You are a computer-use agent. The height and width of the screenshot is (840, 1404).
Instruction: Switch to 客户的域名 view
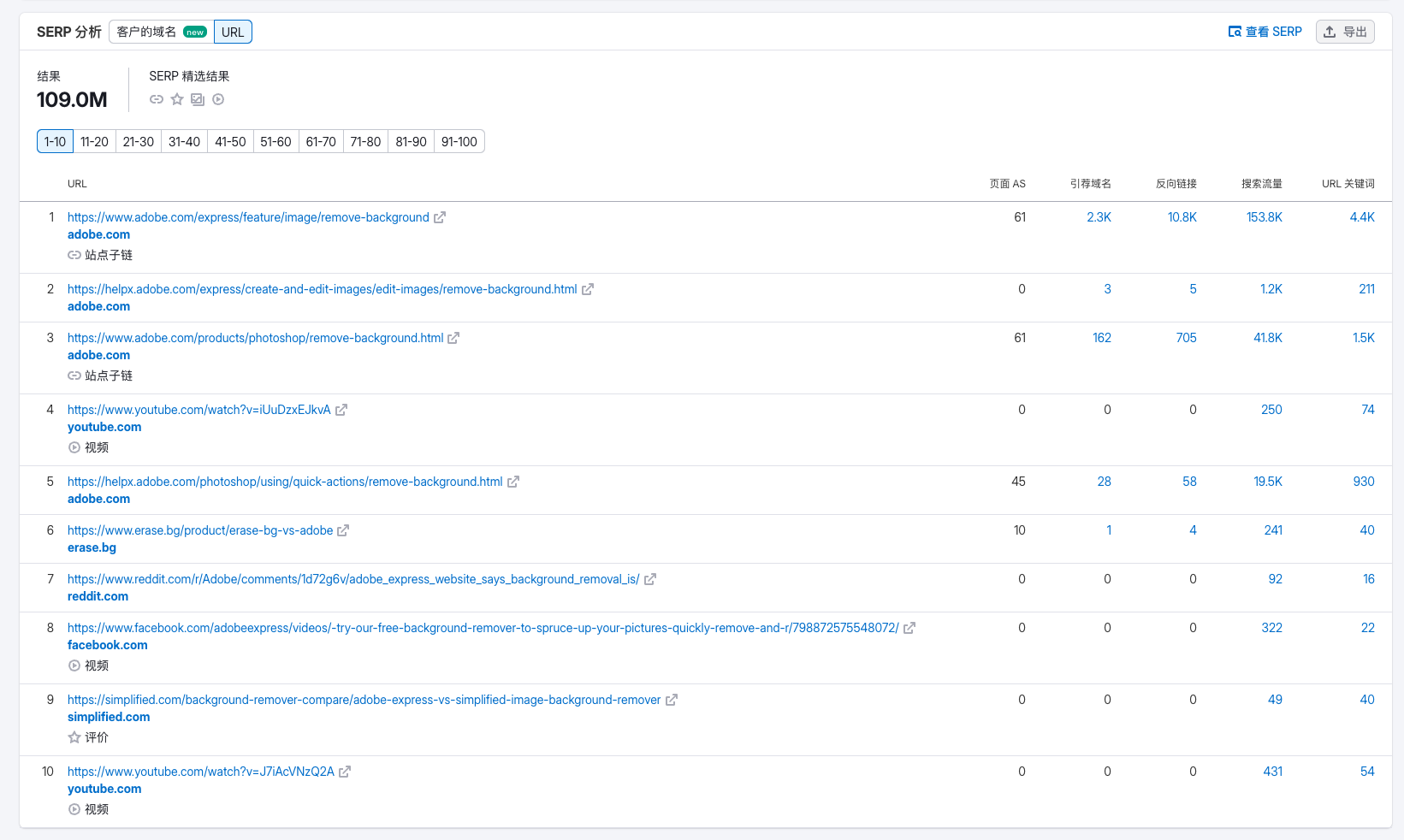point(162,32)
